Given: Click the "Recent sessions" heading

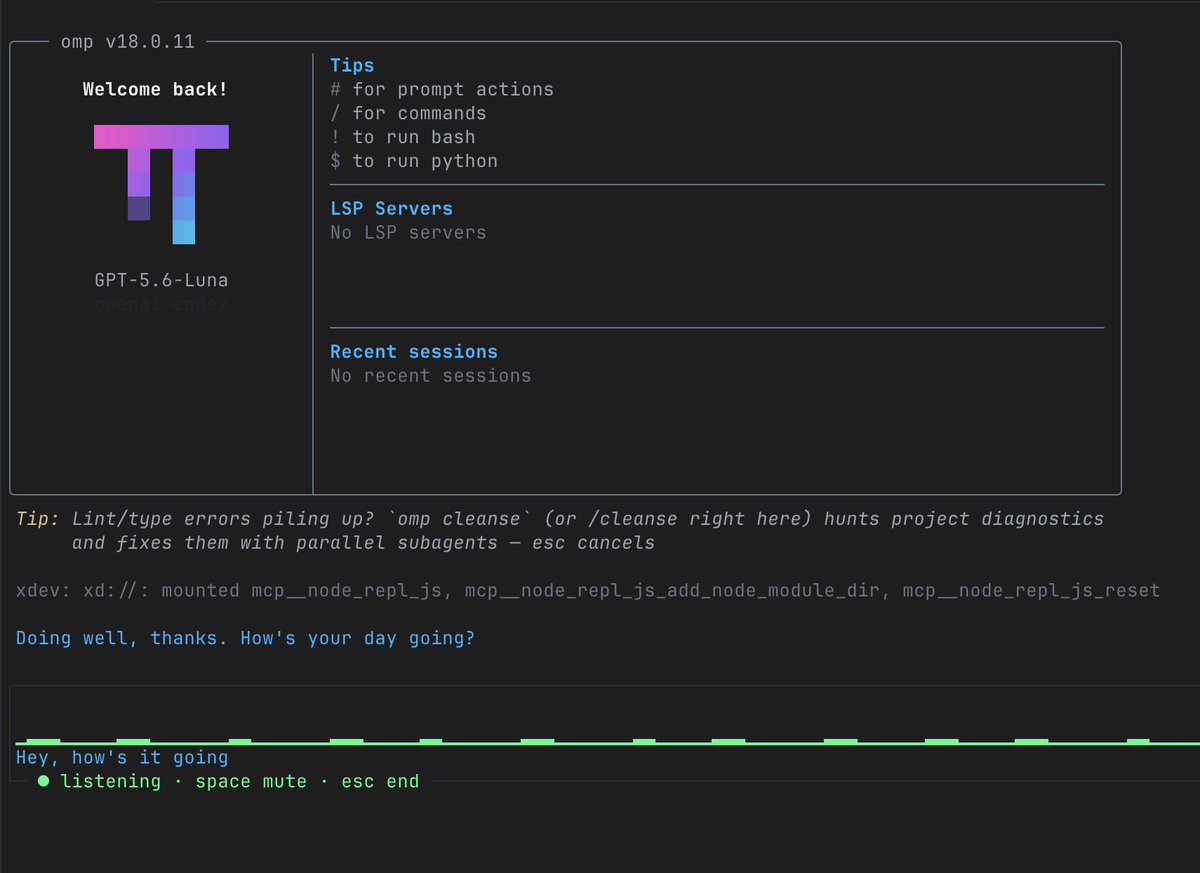Looking at the screenshot, I should coord(414,352).
